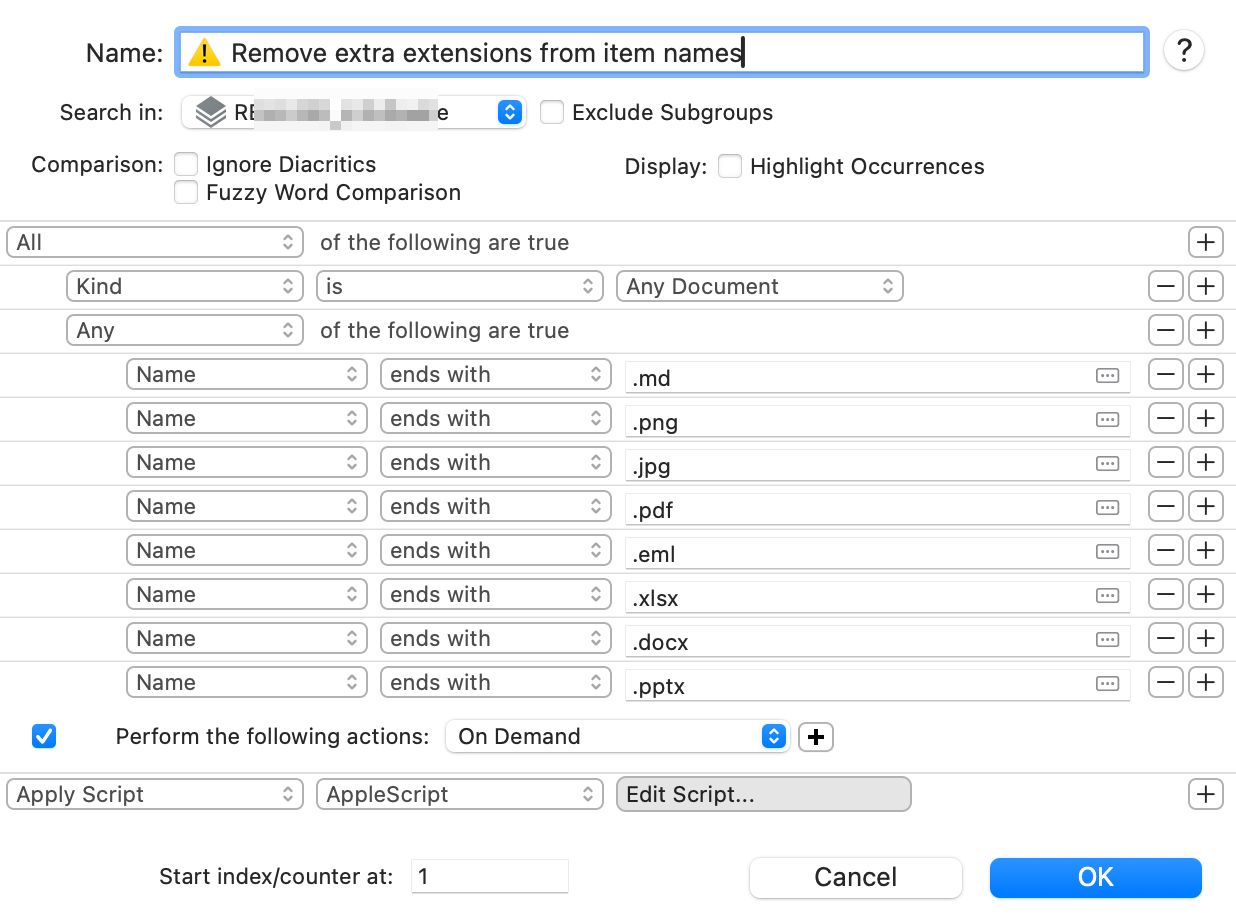Remove the Kind is Any Document row
The image size is (1236, 918).
click(1166, 287)
